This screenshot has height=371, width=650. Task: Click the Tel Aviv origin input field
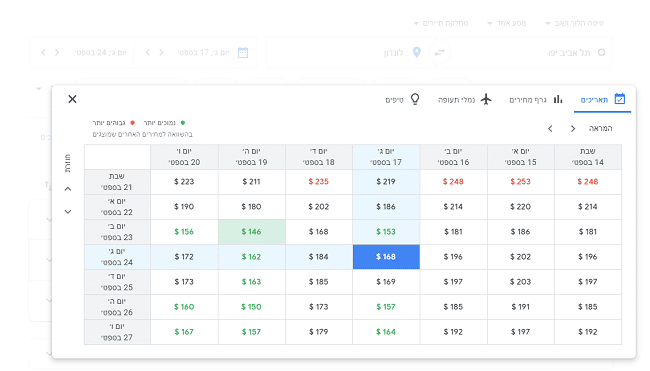527,53
